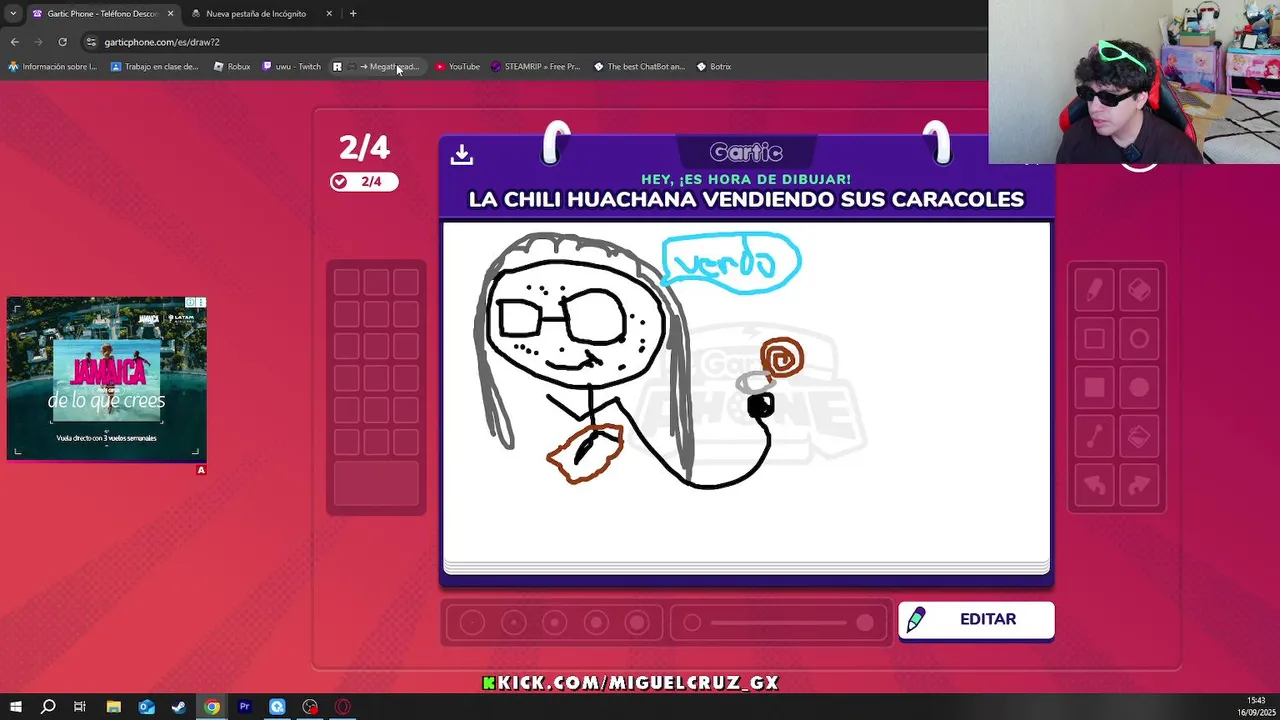
Task: Pick the filled circle shape tool
Action: [x=1139, y=388]
